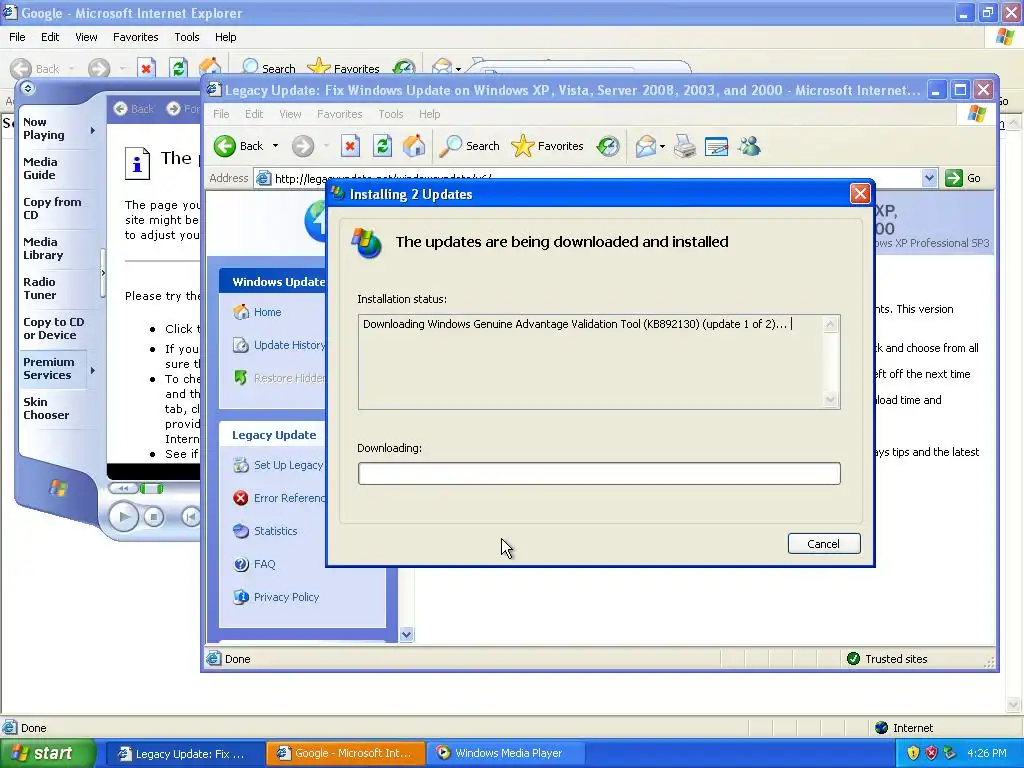Click the Privacy Policy info icon
Image resolution: width=1024 pixels, height=768 pixels.
coord(241,597)
